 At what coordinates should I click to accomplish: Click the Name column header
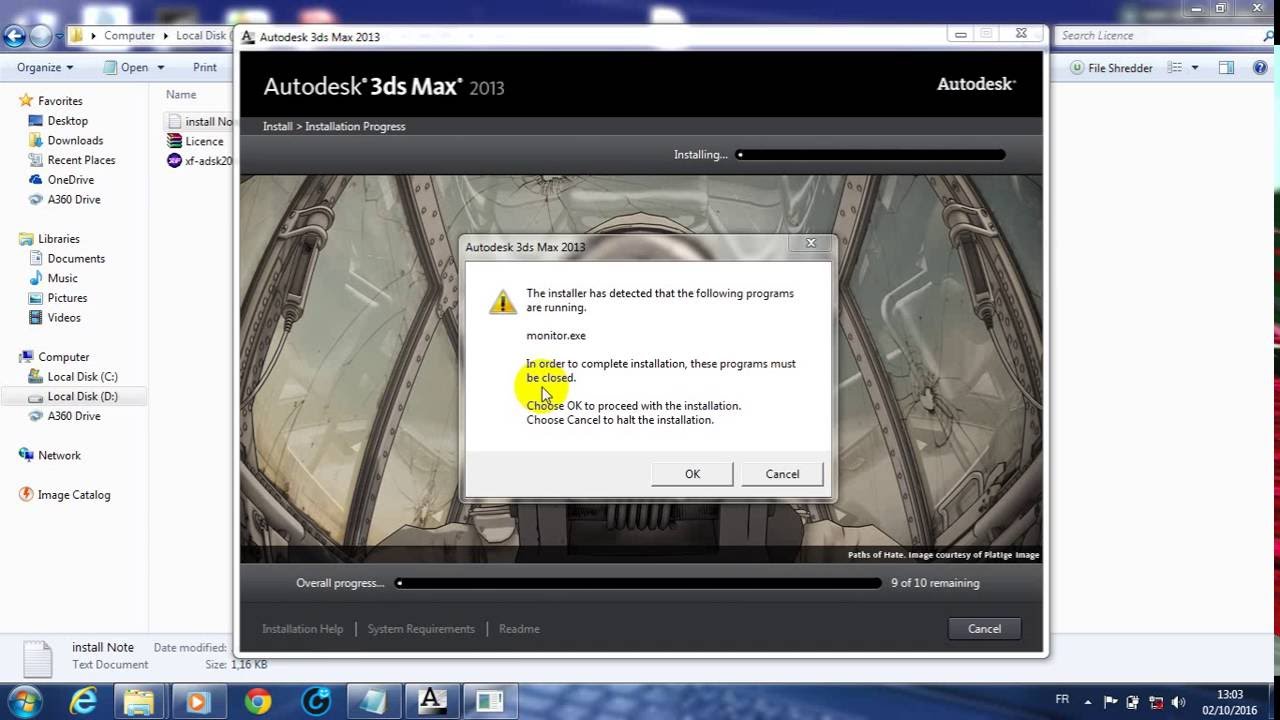(181, 94)
